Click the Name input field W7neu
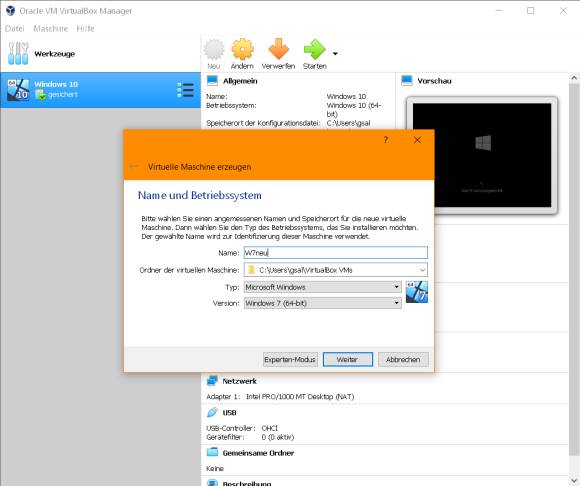Viewport: 580px width, 486px height. 335,253
